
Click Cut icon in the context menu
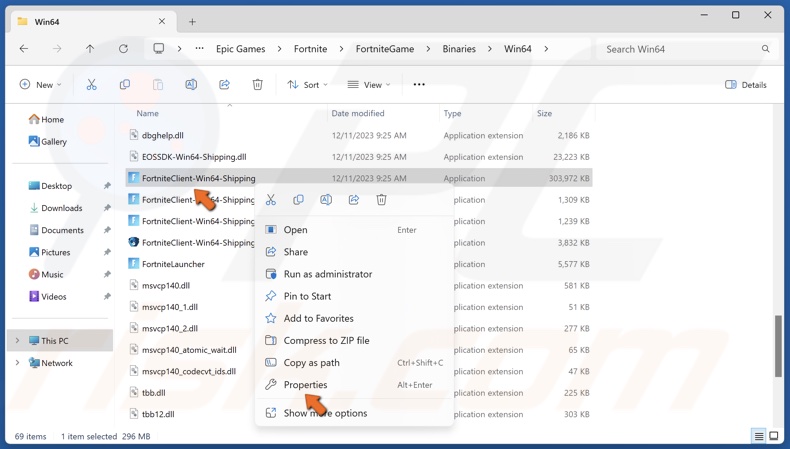[271, 200]
